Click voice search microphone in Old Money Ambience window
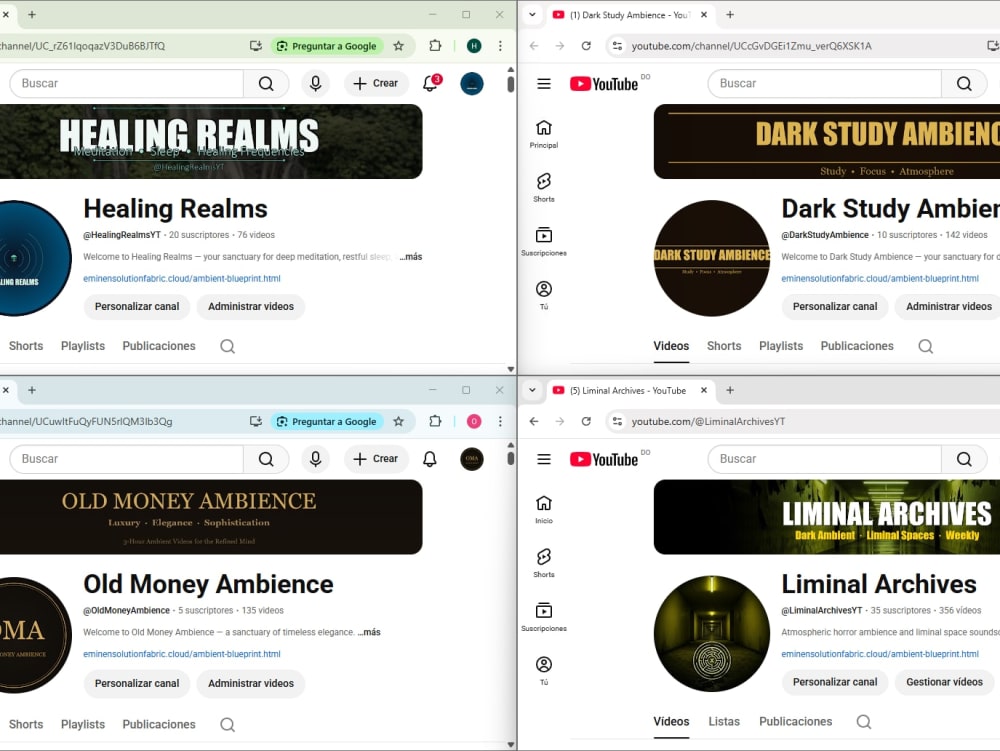The image size is (1000, 751). click(x=316, y=459)
